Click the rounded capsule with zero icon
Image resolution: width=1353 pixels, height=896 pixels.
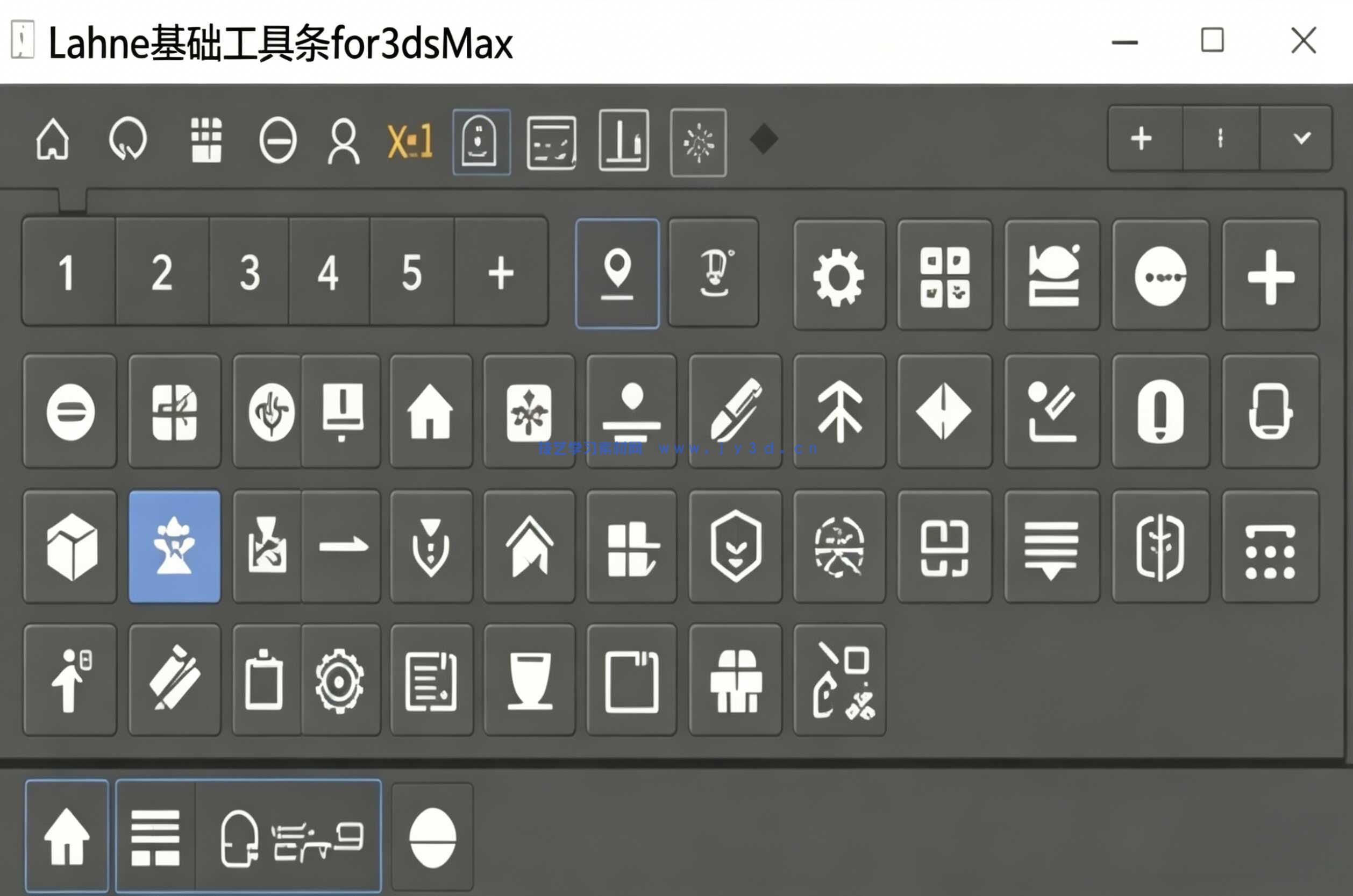(1160, 411)
